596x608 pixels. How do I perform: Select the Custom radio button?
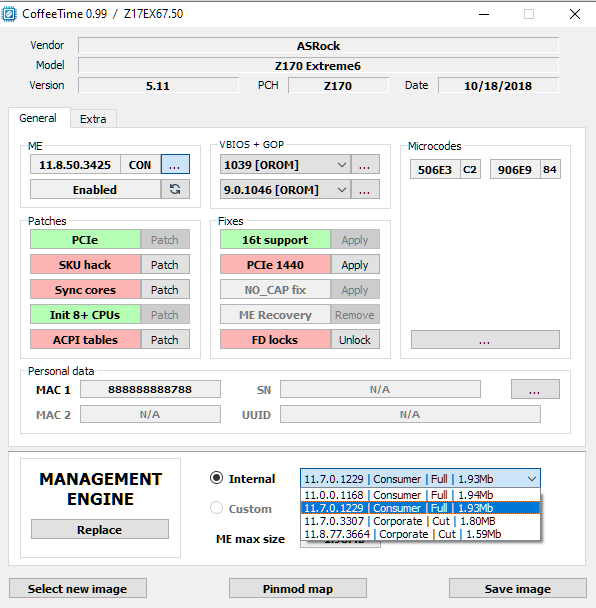coord(216,508)
